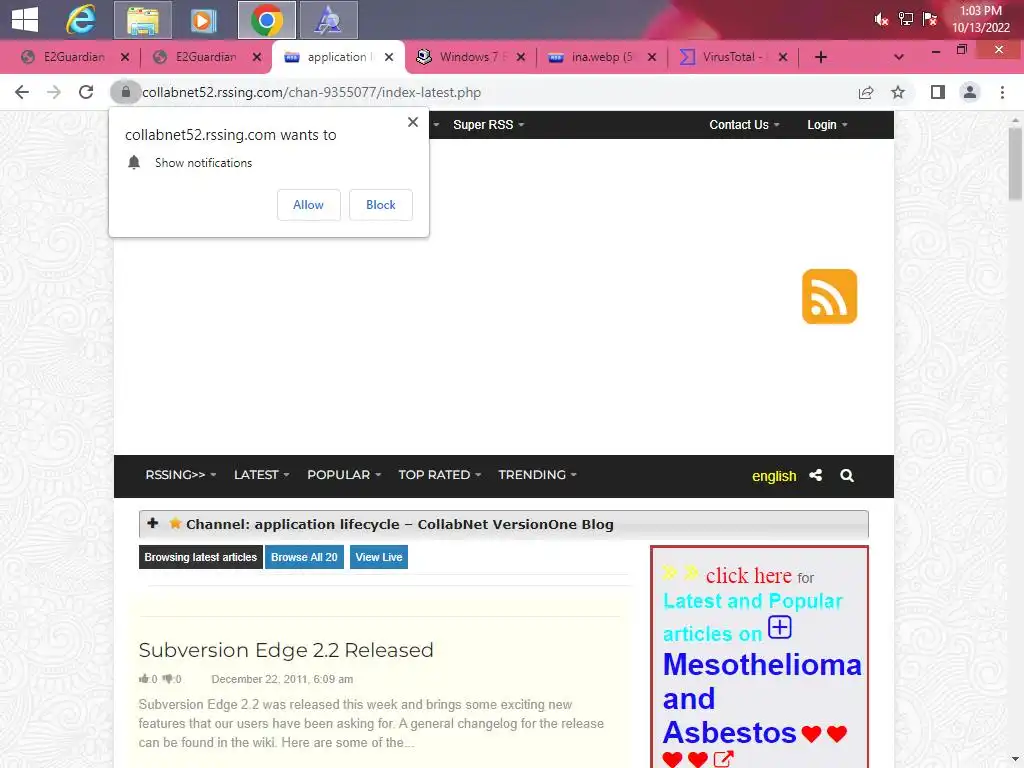Click the share icon in navbar

coord(816,475)
